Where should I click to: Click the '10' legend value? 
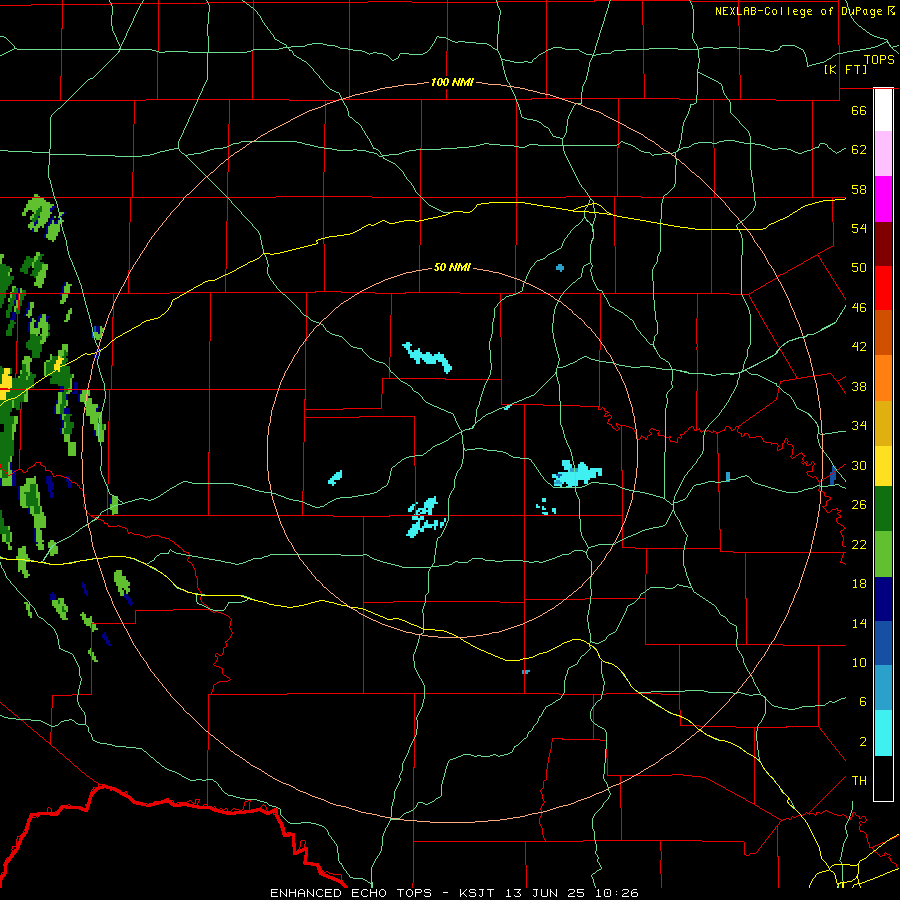(859, 663)
